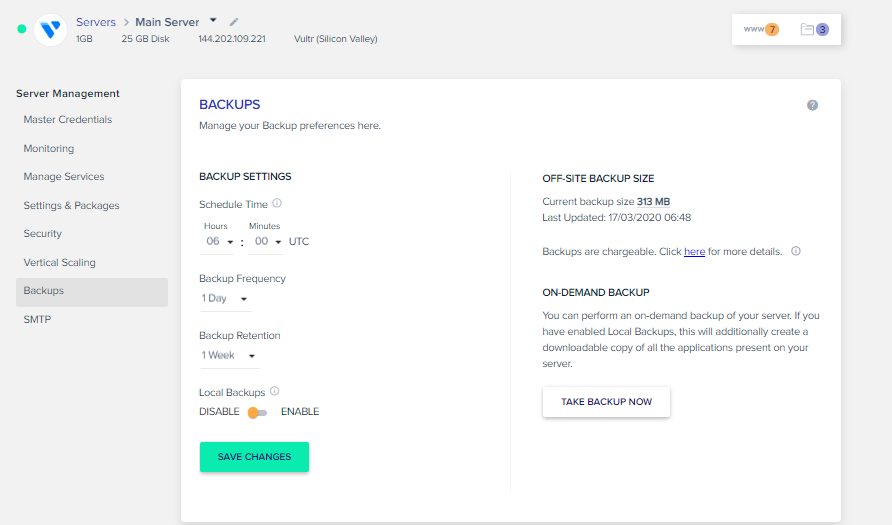Open the Minutes dropdown
The height and width of the screenshot is (525, 892).
pos(267,242)
